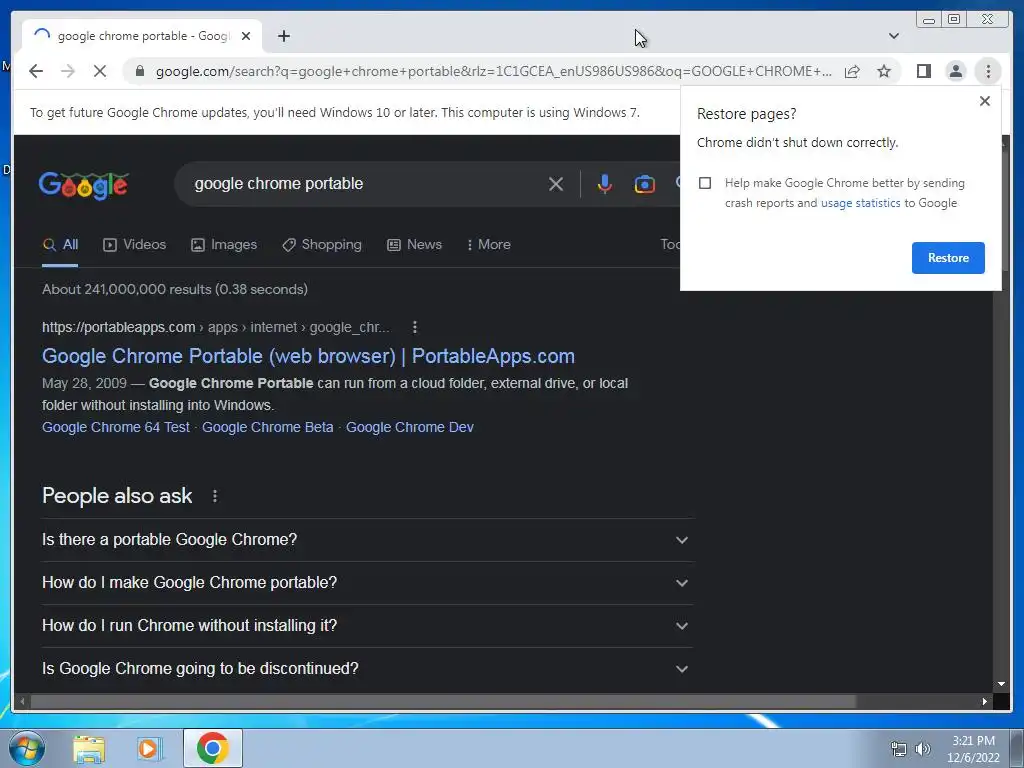This screenshot has width=1024, height=768.
Task: Share this page icon in address bar
Action: pyautogui.click(x=852, y=71)
